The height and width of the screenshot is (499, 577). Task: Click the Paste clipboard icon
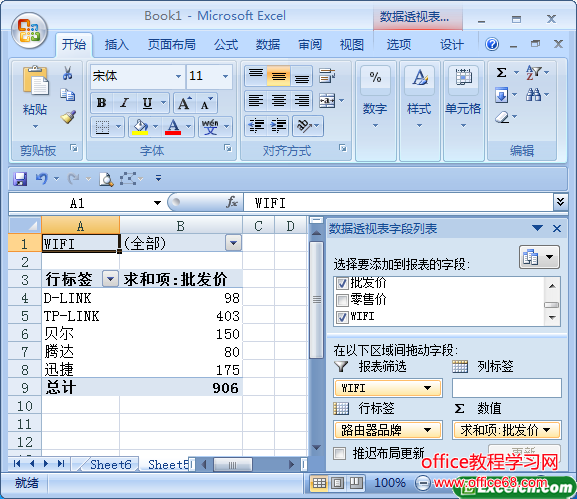[35, 80]
